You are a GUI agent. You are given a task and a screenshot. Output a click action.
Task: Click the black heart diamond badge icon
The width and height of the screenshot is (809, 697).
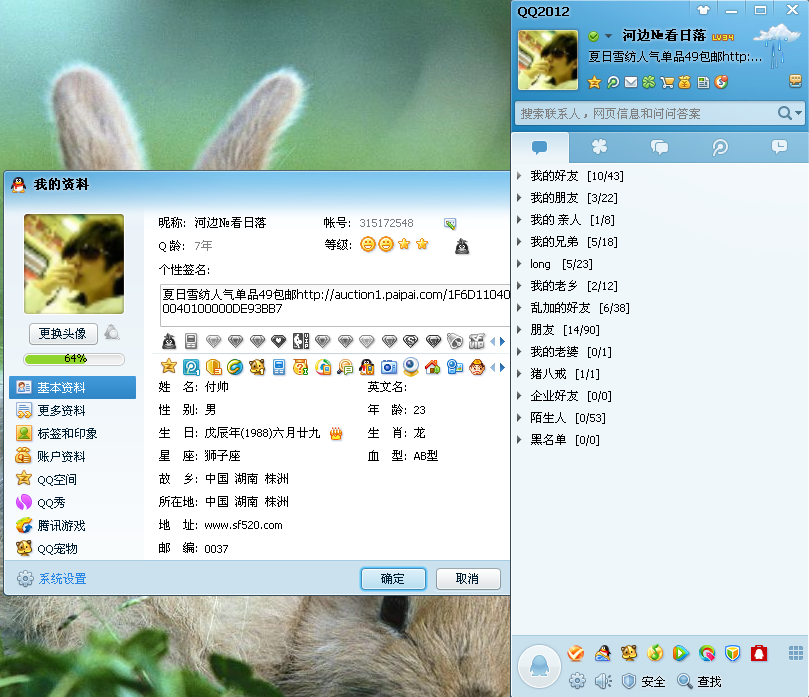pyautogui.click(x=279, y=341)
